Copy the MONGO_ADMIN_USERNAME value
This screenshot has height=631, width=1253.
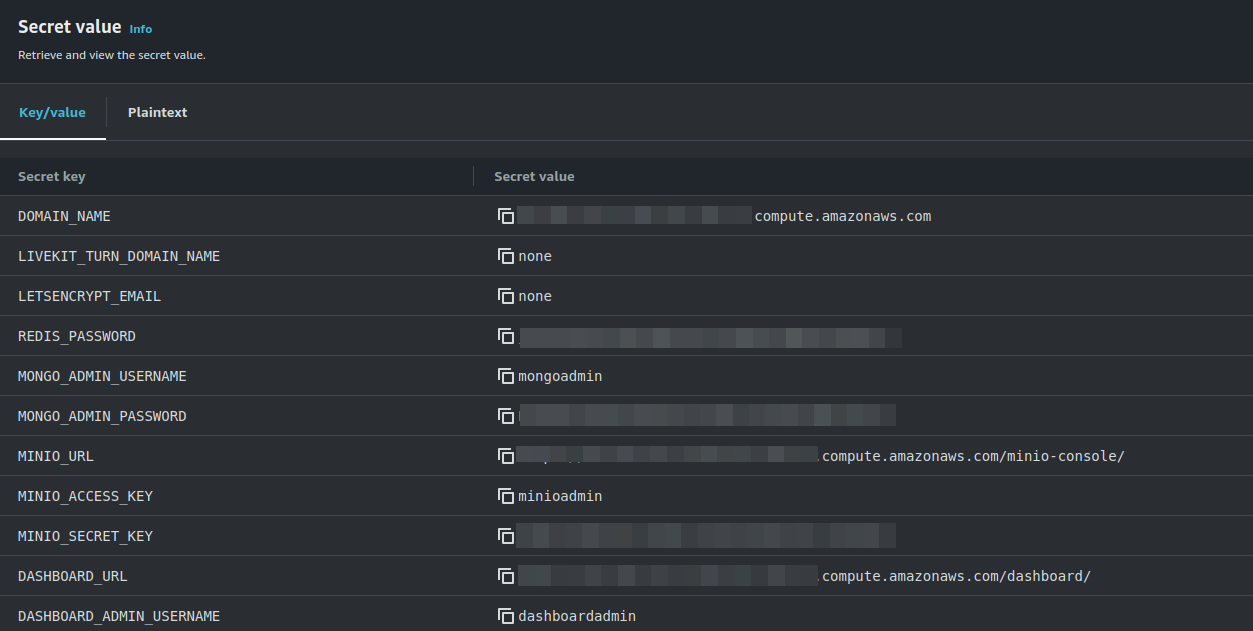506,376
